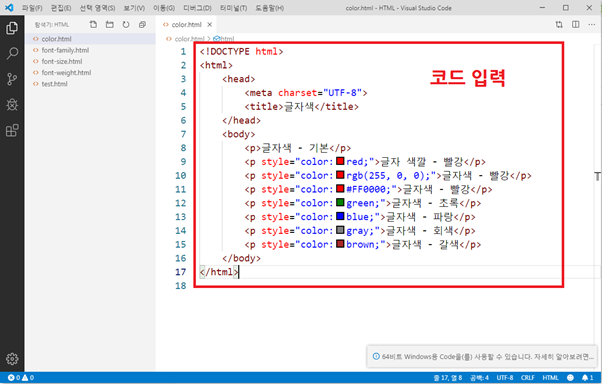Click the VS Code logo icon in title bar
The height and width of the screenshot is (384, 602).
[x=9, y=8]
